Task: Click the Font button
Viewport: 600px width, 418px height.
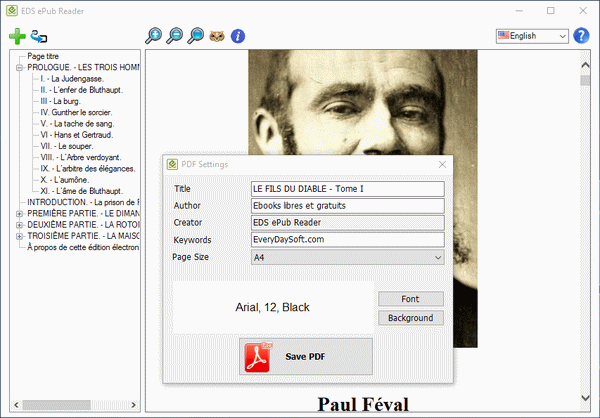Action: 411,299
